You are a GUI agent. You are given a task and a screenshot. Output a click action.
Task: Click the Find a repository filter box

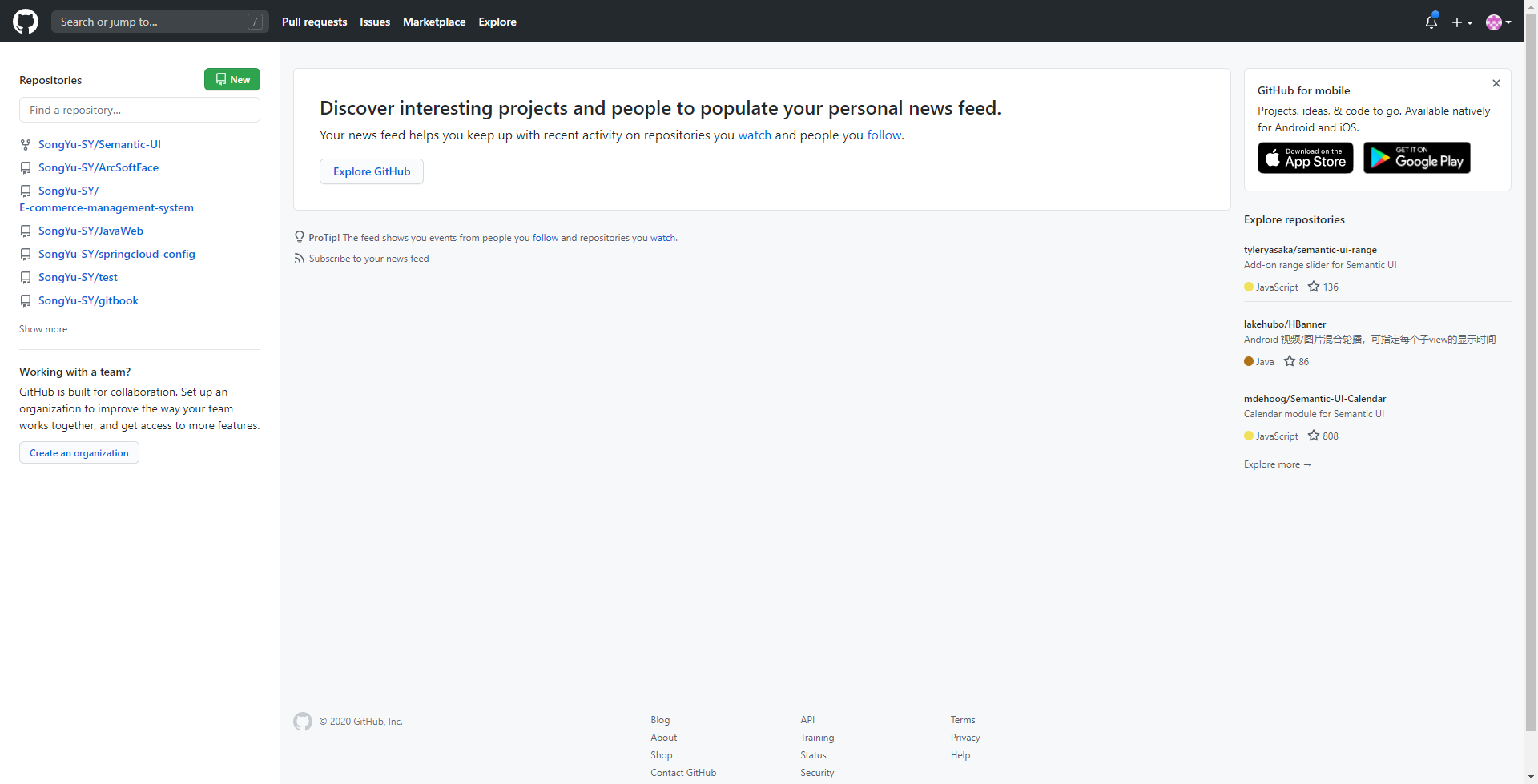[139, 110]
